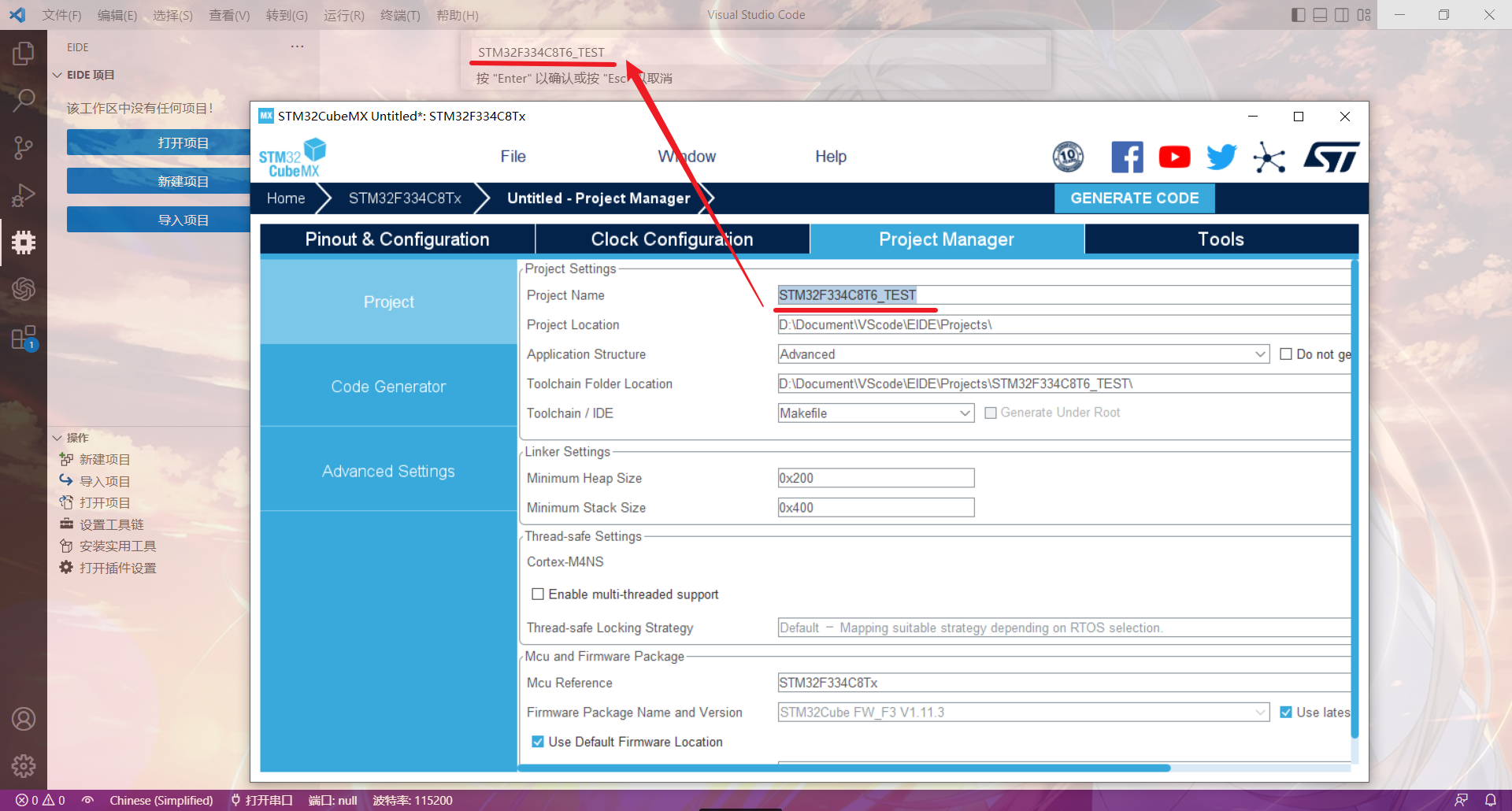Tick the 'Do not generate' checkbox
Screen dimensions: 1512x811
pos(1286,354)
